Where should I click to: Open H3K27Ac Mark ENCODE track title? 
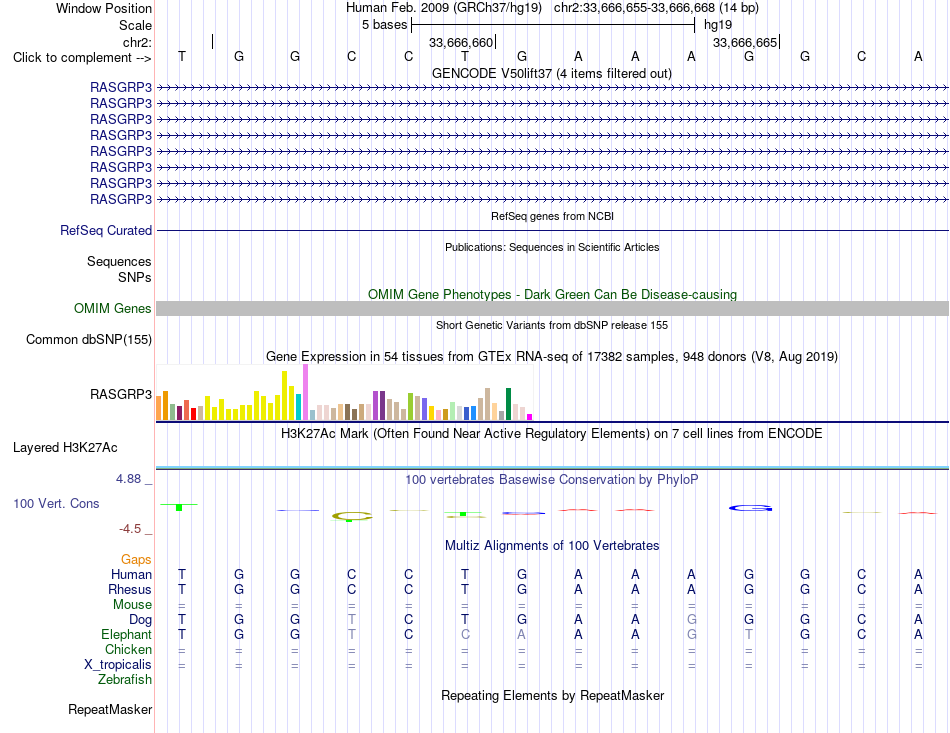552,434
